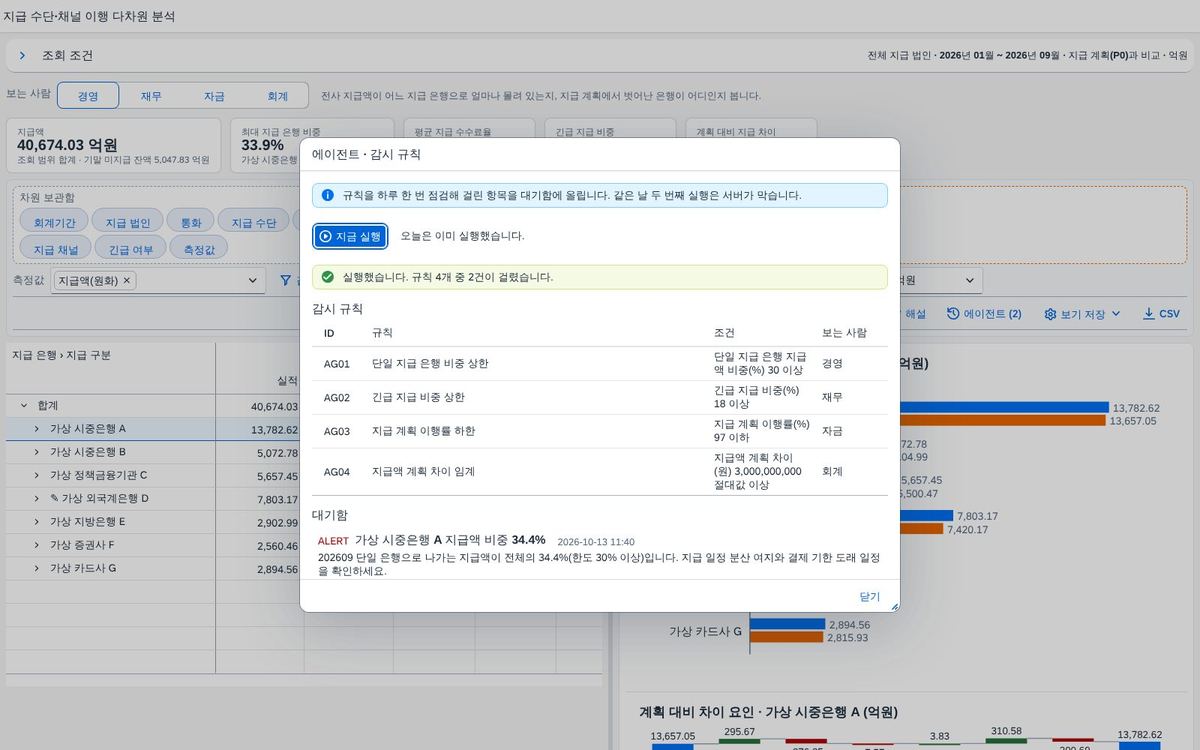Pick the 통화 dimension chip
Screen dimensions: 1200x750
click(190, 222)
